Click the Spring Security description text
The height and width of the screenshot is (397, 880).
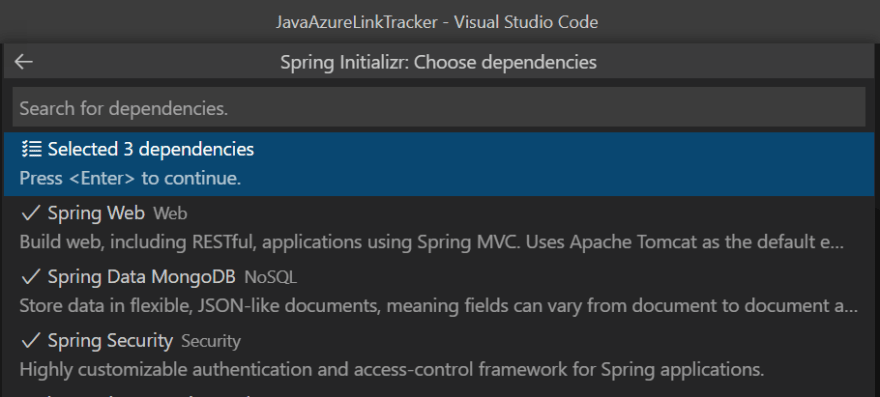coord(392,369)
